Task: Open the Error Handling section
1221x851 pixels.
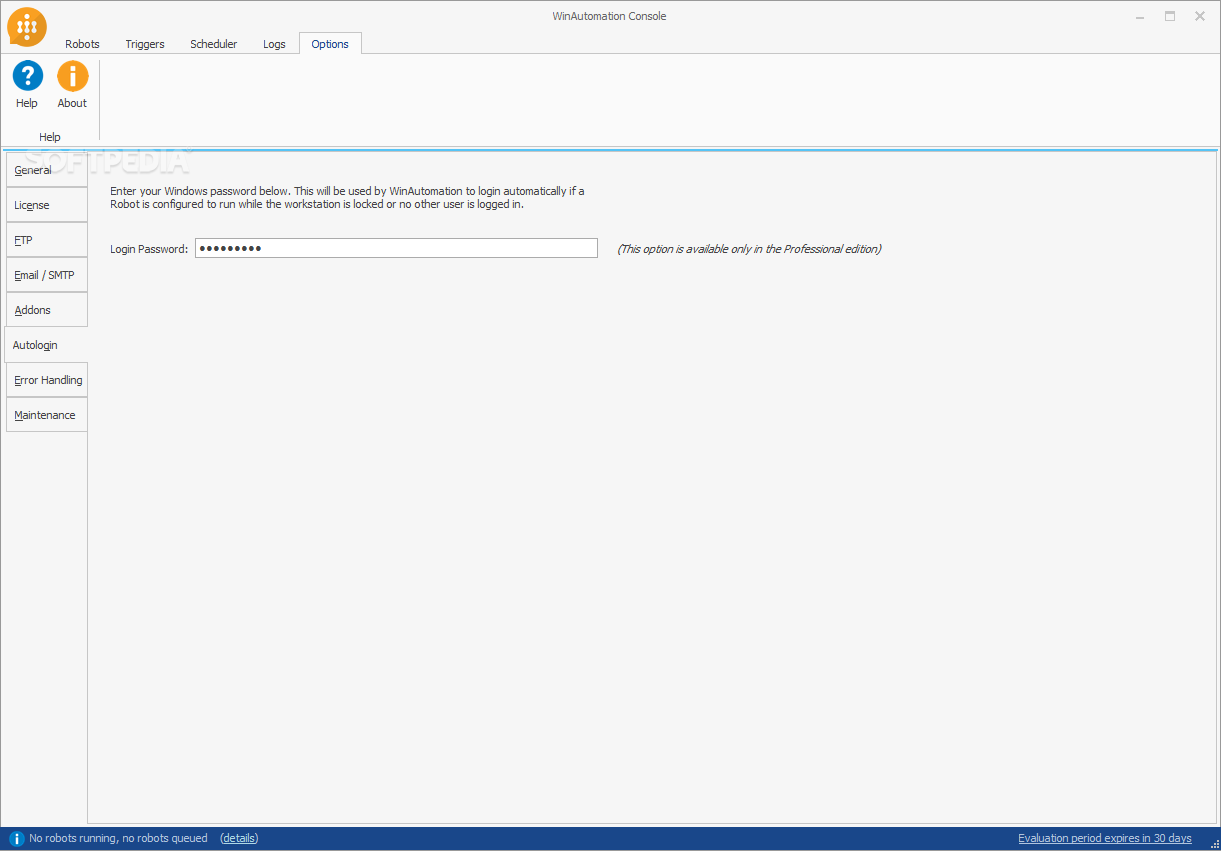Action: 47,380
